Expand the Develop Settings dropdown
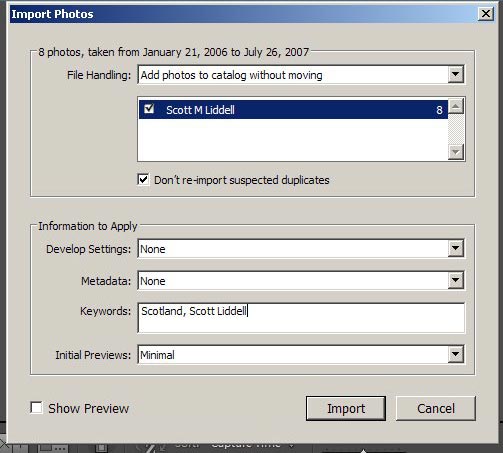 456,248
